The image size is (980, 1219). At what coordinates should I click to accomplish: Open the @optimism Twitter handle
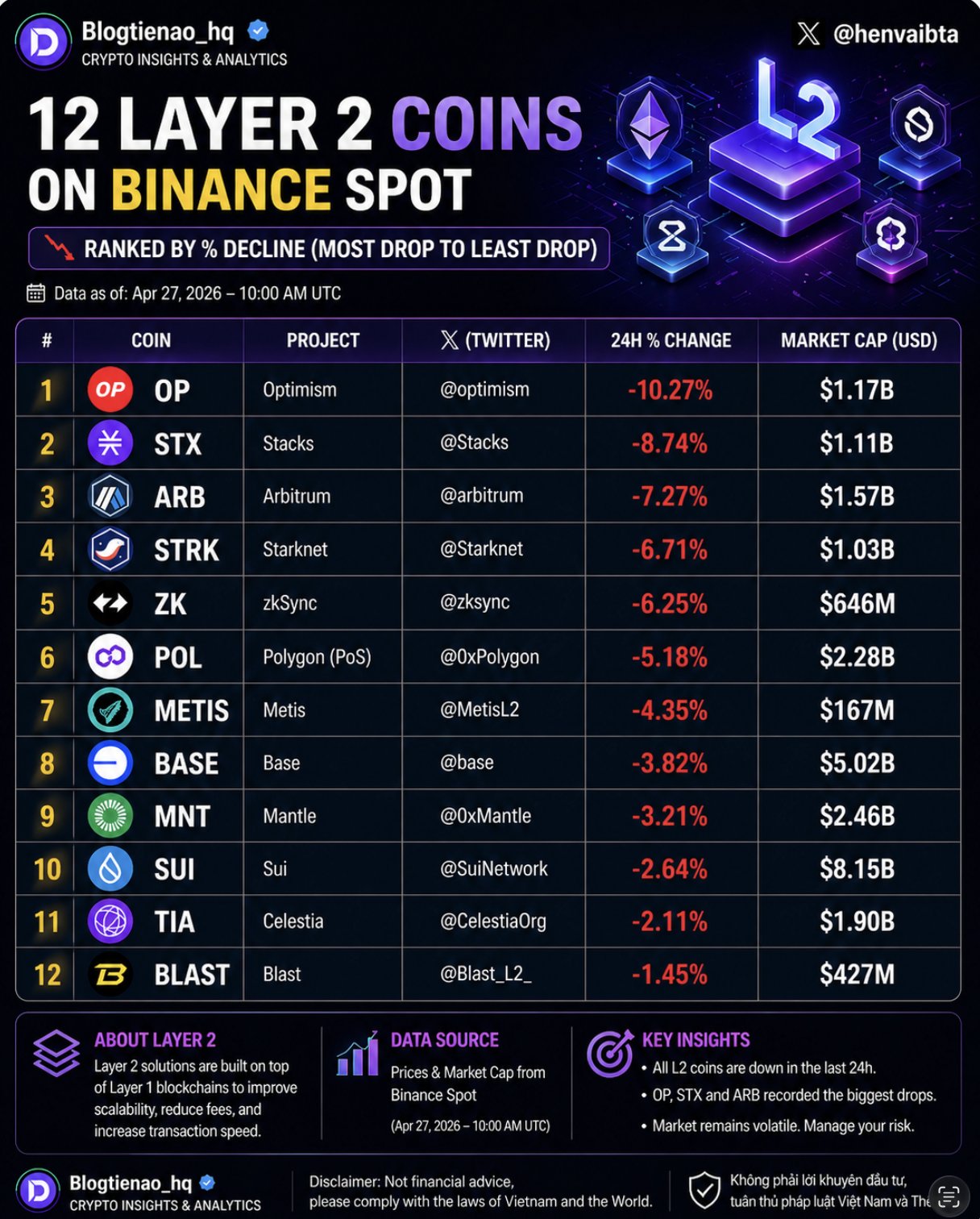pos(484,389)
